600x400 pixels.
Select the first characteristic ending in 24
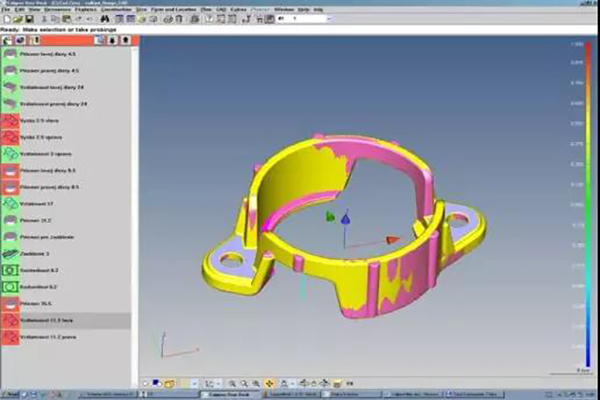65,87
